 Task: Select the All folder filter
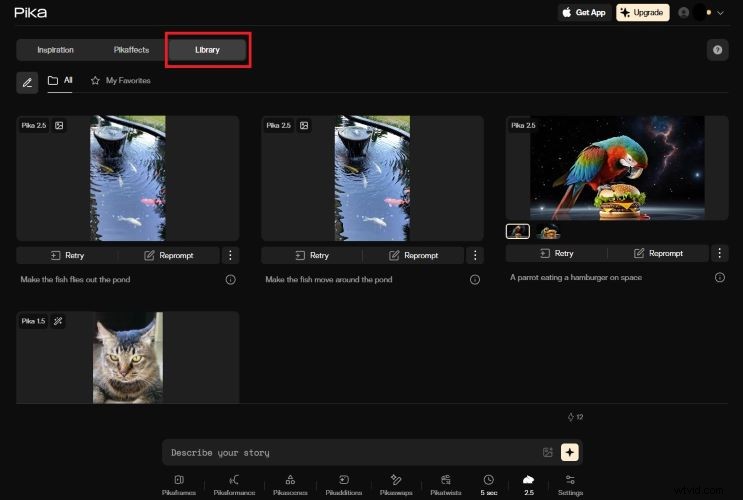(60, 81)
